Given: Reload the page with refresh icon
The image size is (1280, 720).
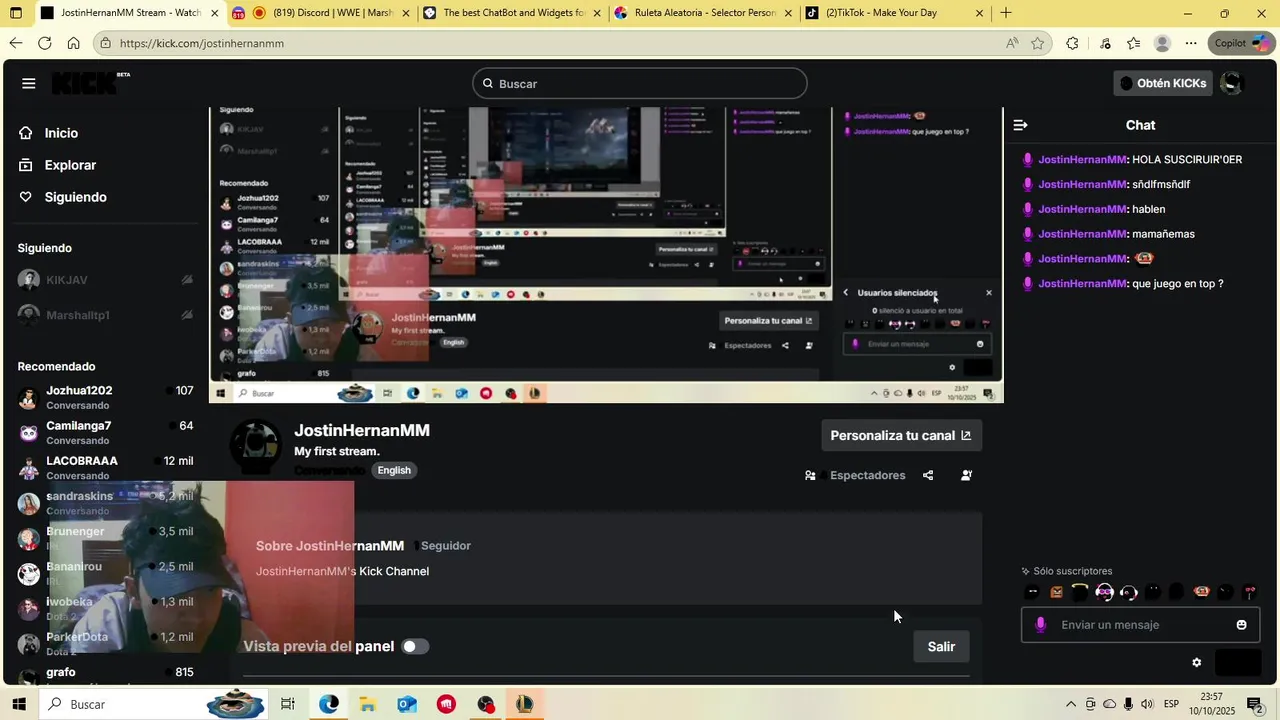Looking at the screenshot, I should tap(44, 43).
